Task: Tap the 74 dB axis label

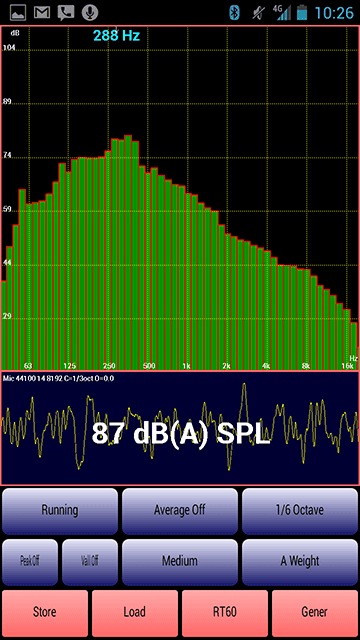Action: 7,156
